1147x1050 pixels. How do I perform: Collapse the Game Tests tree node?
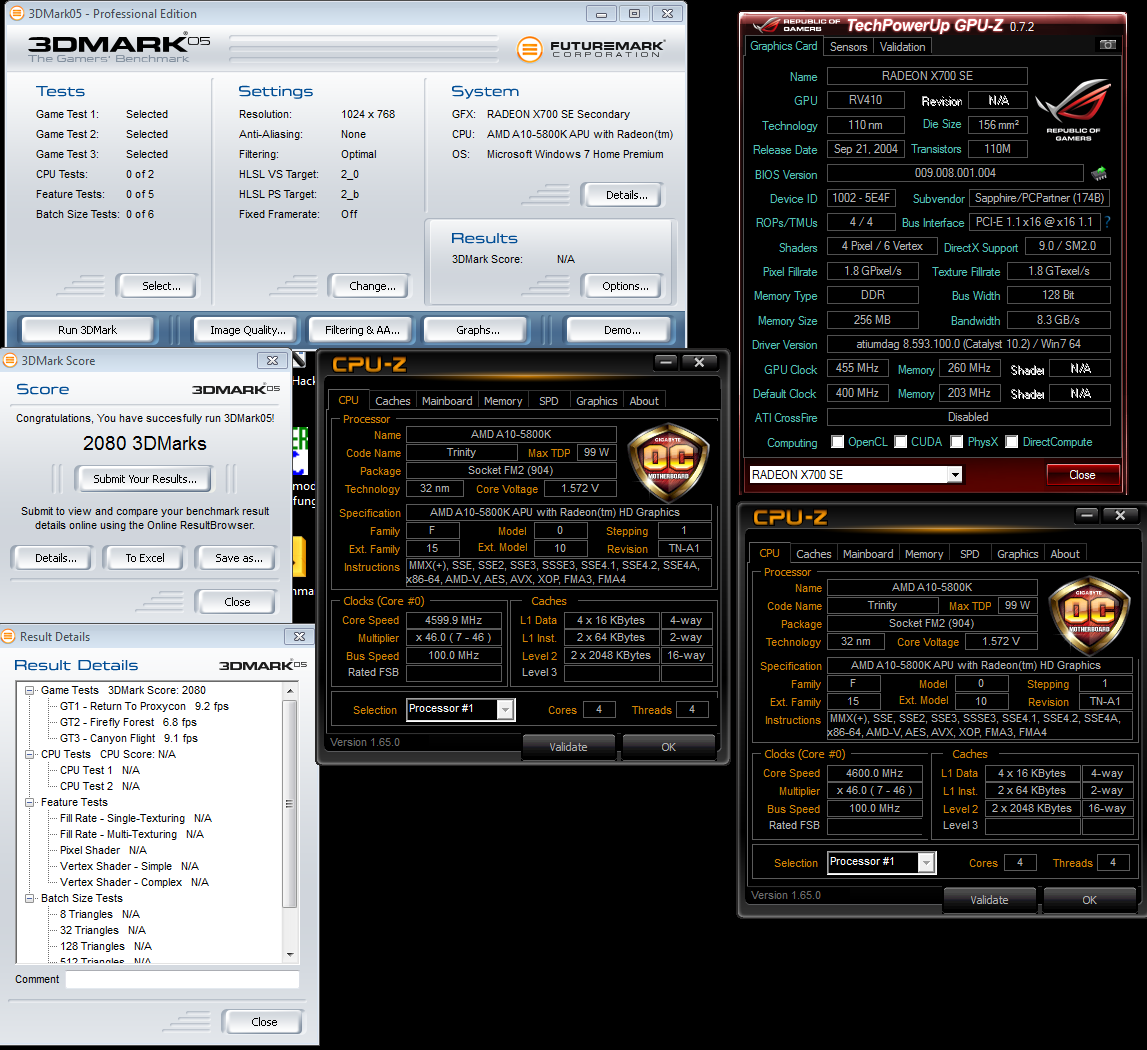click(29, 690)
